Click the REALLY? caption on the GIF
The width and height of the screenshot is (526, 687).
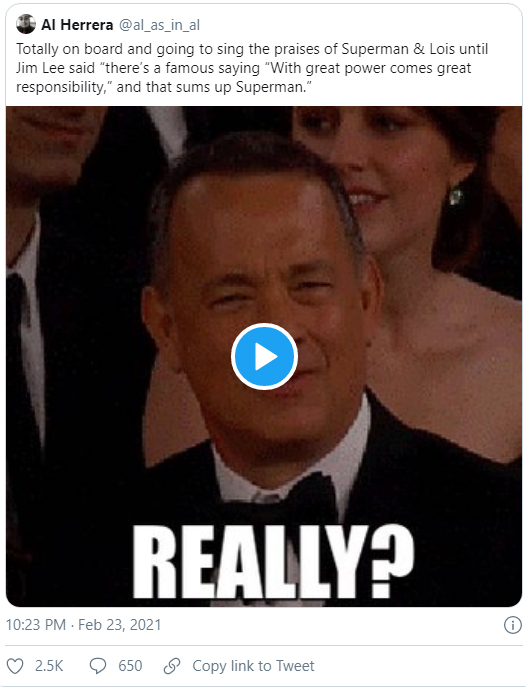pyautogui.click(x=272, y=562)
